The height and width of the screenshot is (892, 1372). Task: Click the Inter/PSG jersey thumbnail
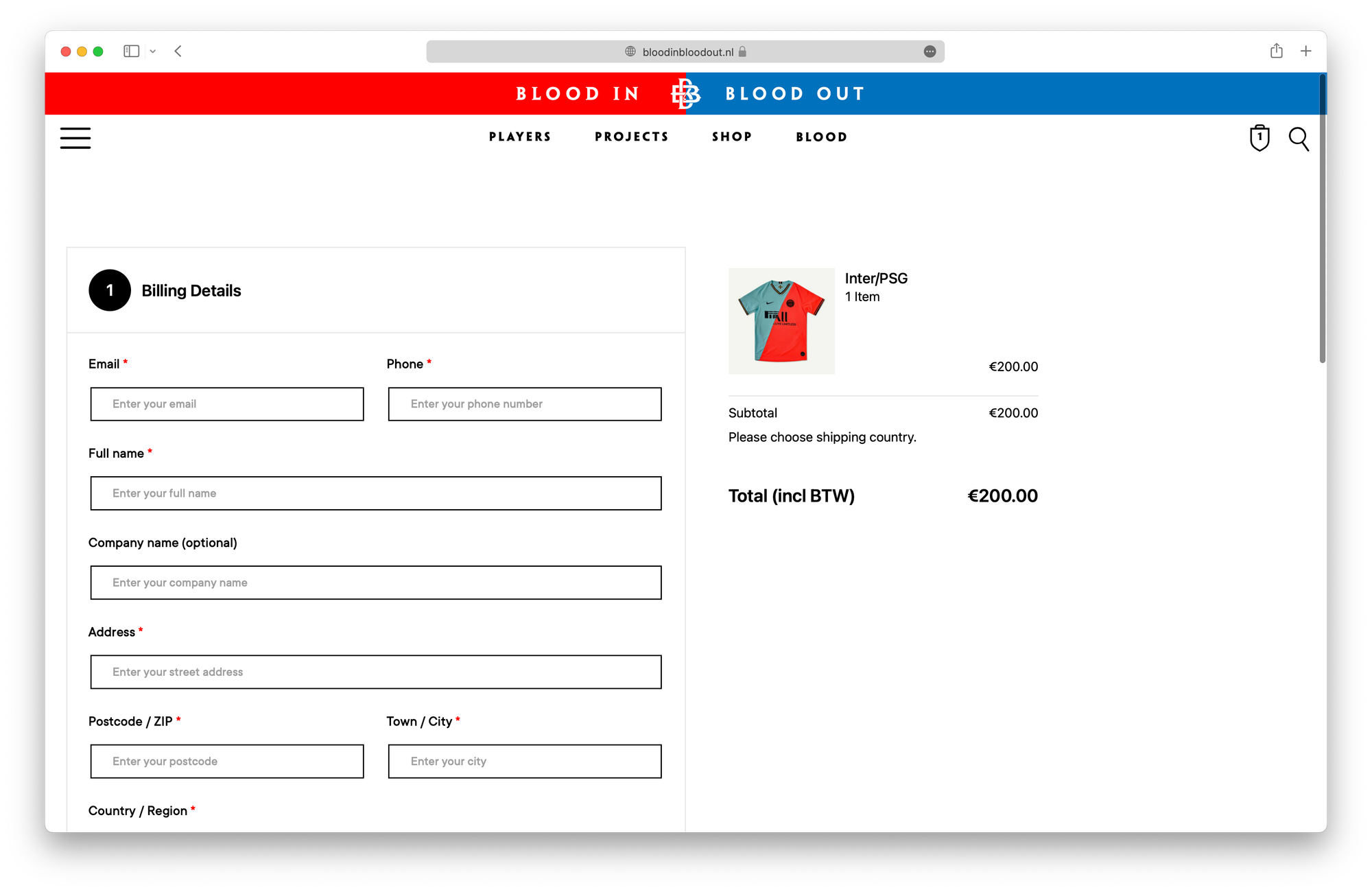coord(781,321)
